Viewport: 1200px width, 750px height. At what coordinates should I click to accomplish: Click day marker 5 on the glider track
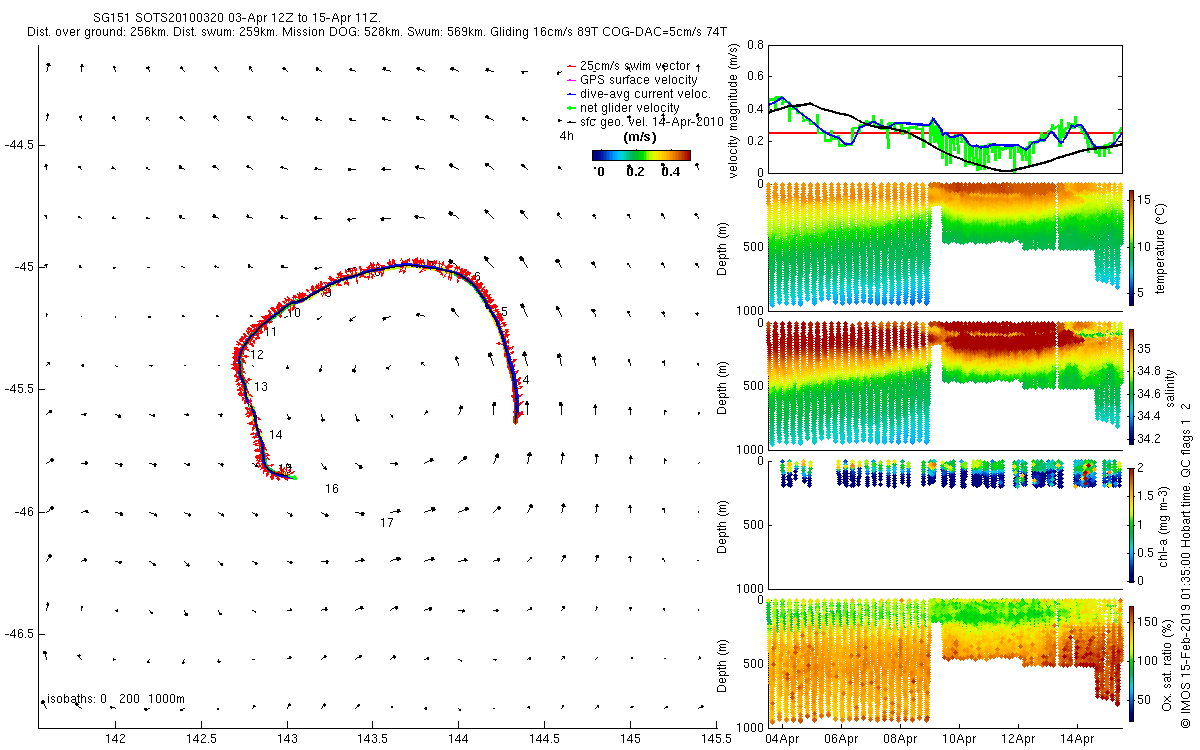pyautogui.click(x=505, y=312)
